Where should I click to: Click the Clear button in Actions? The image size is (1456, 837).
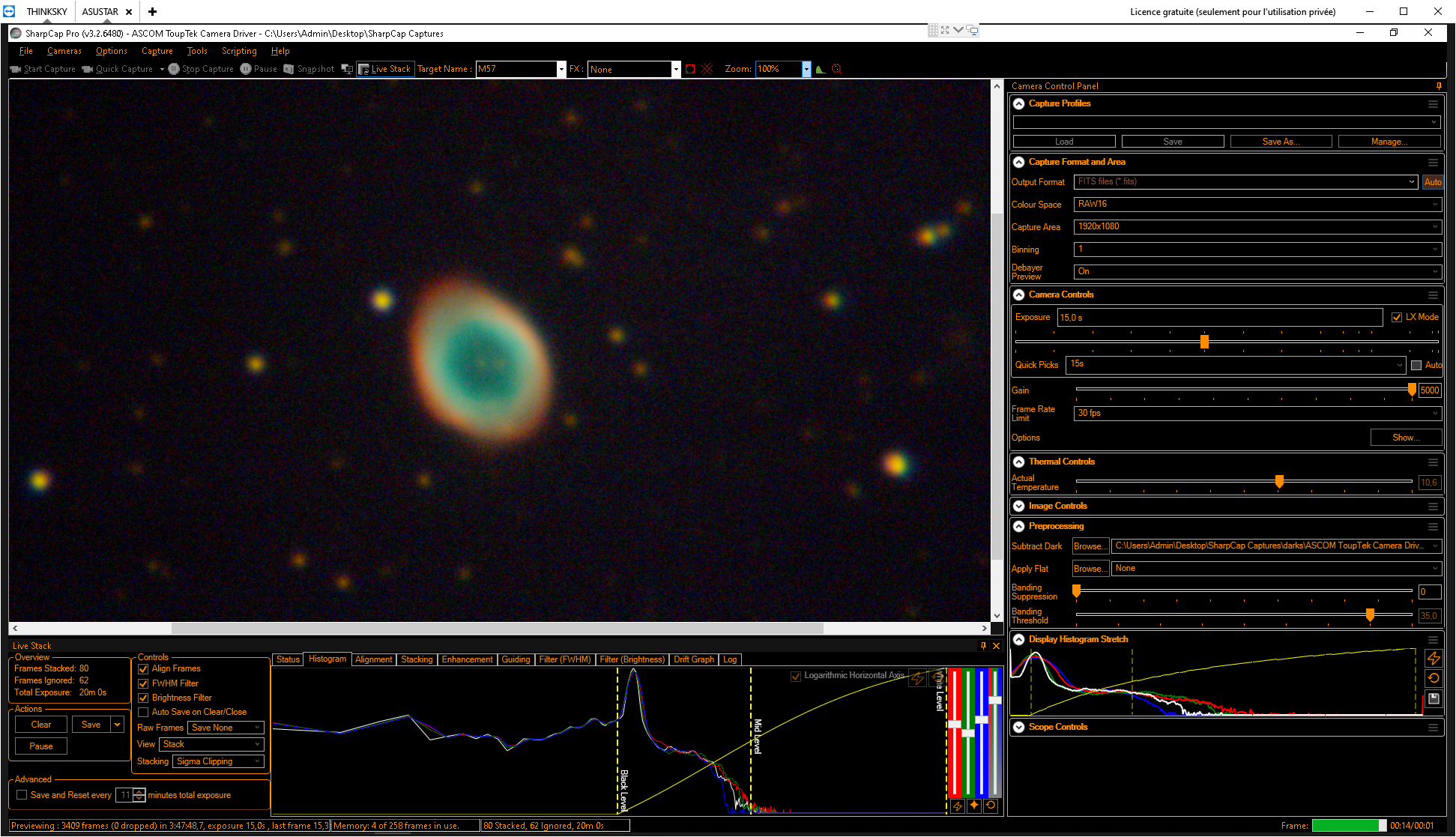click(41, 725)
